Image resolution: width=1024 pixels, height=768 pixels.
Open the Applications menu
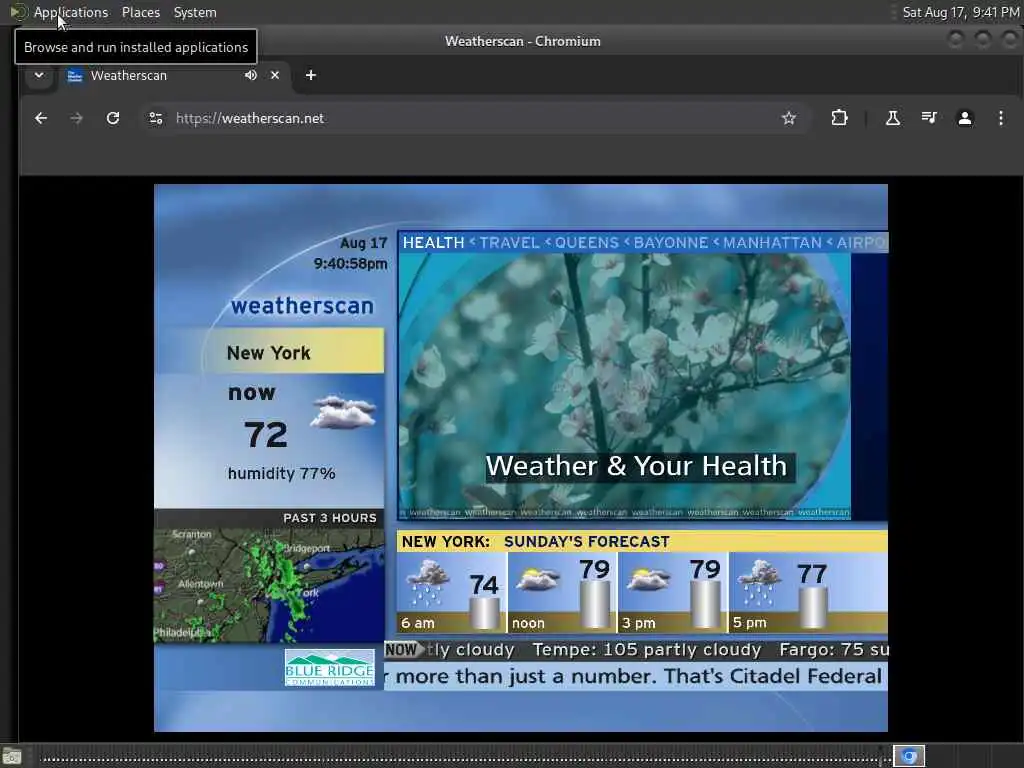tap(71, 12)
